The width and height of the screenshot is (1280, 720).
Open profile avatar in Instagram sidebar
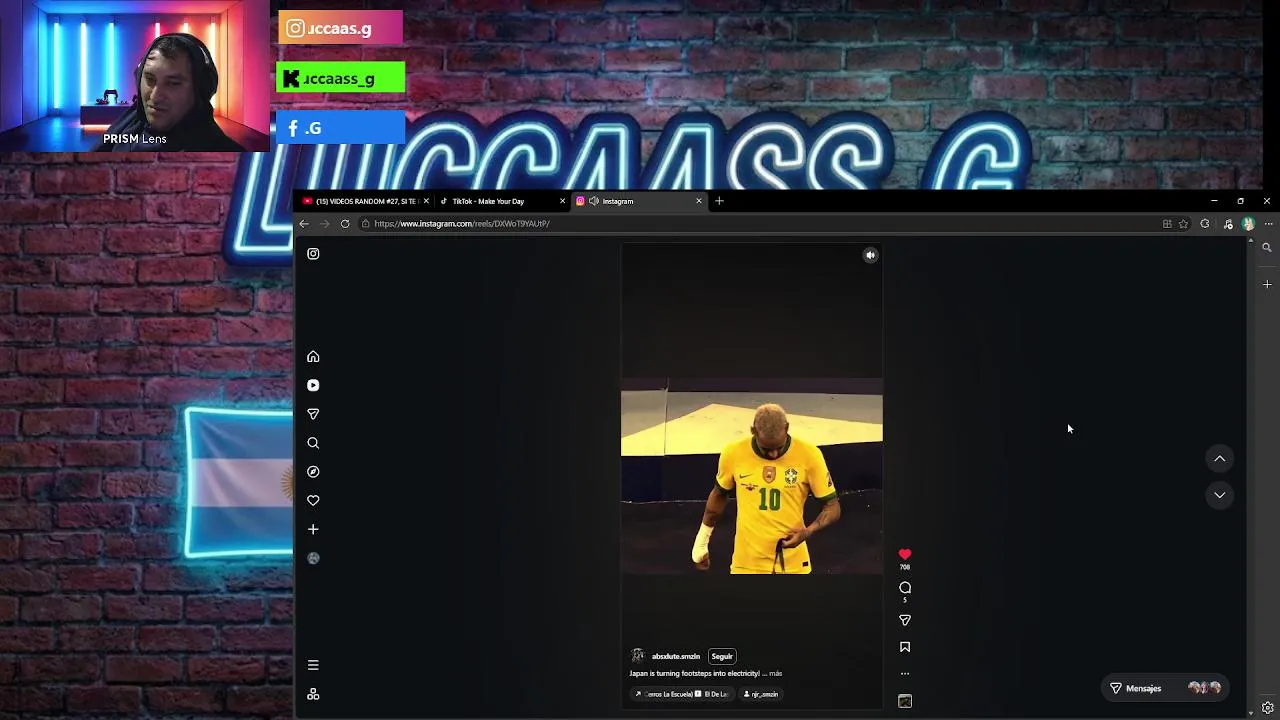313,558
